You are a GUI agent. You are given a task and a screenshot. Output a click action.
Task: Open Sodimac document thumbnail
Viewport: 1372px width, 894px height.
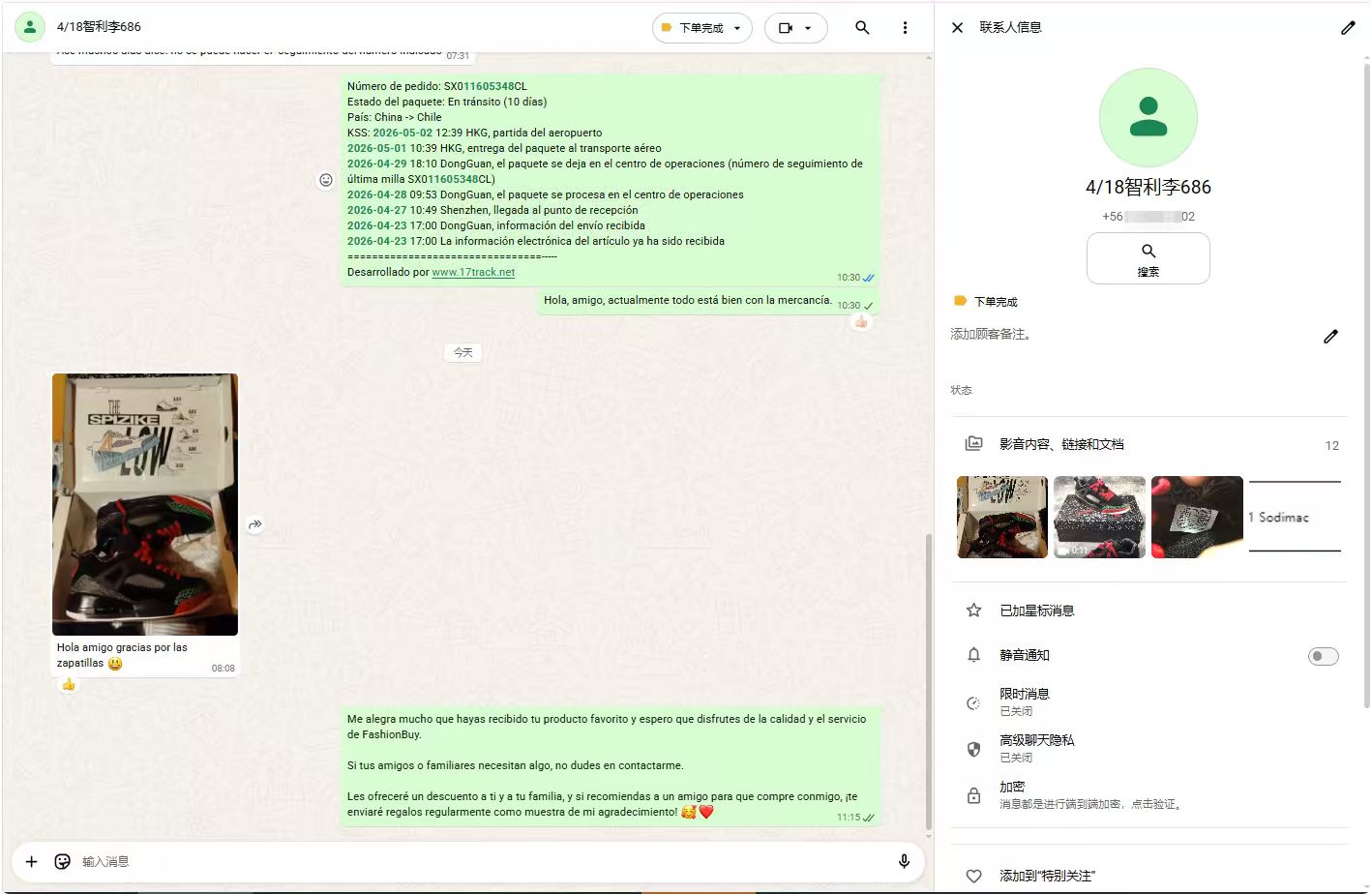pos(1295,517)
